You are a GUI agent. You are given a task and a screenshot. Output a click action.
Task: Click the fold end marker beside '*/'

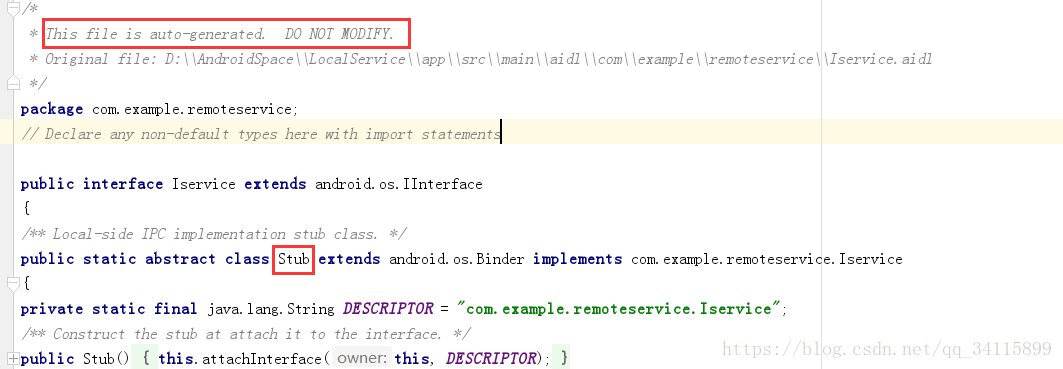(13, 83)
